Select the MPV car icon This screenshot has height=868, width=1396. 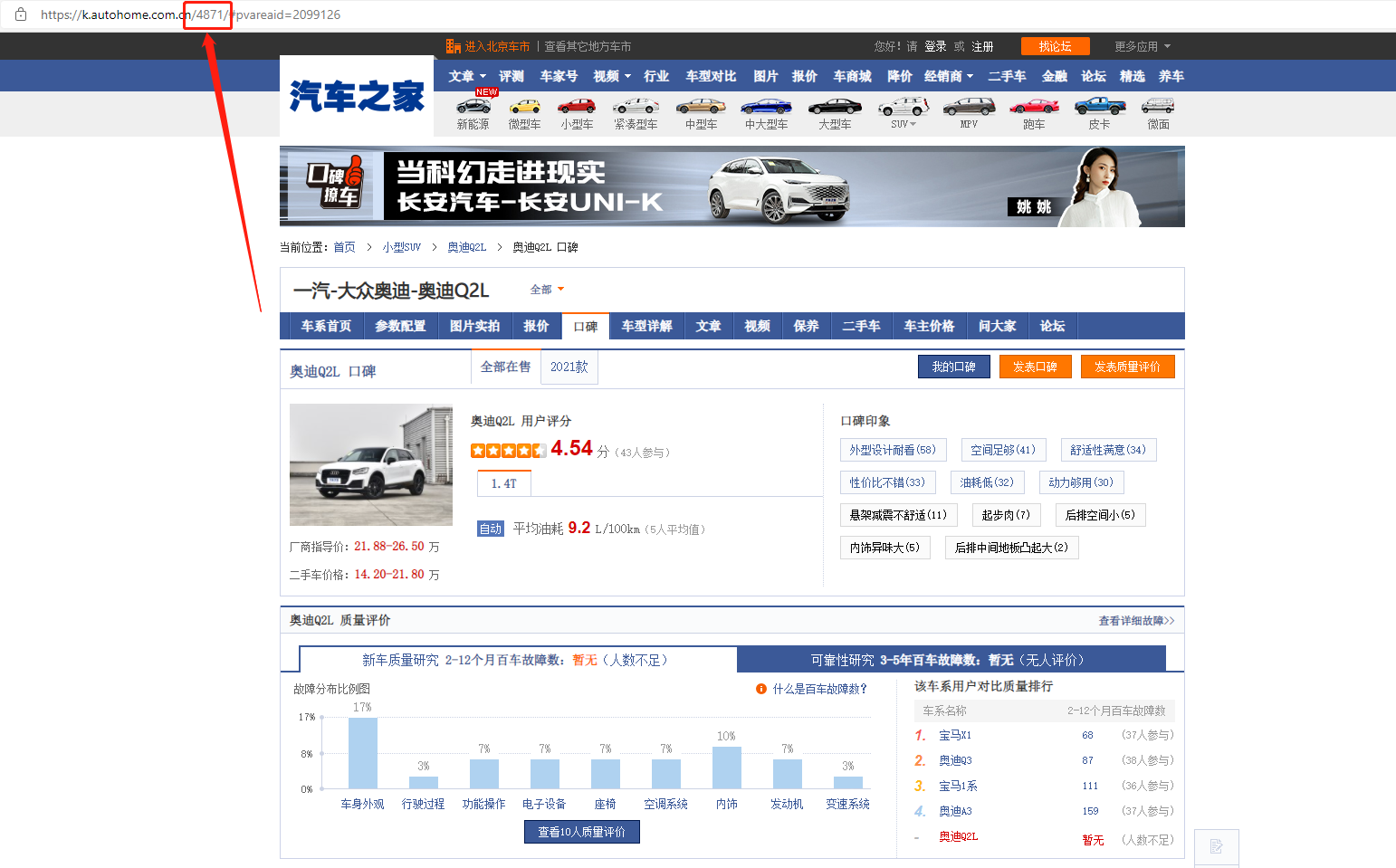[x=969, y=106]
